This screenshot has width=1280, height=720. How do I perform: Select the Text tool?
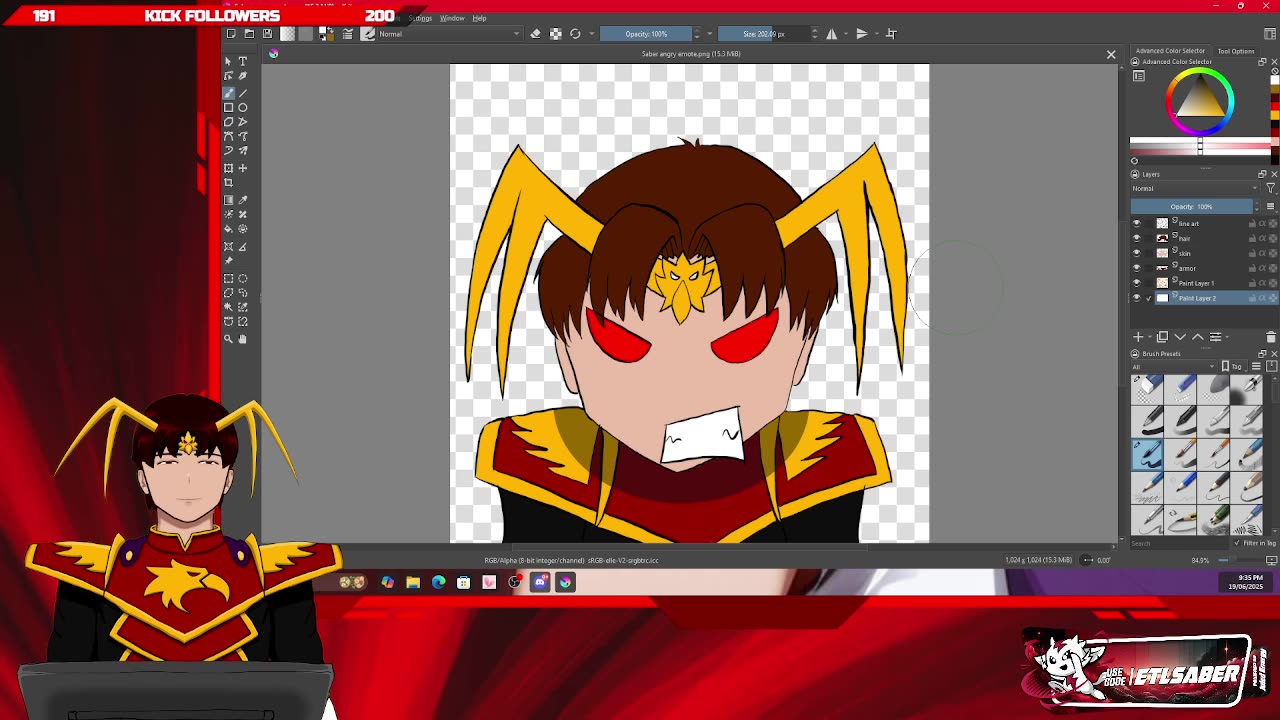click(x=243, y=61)
